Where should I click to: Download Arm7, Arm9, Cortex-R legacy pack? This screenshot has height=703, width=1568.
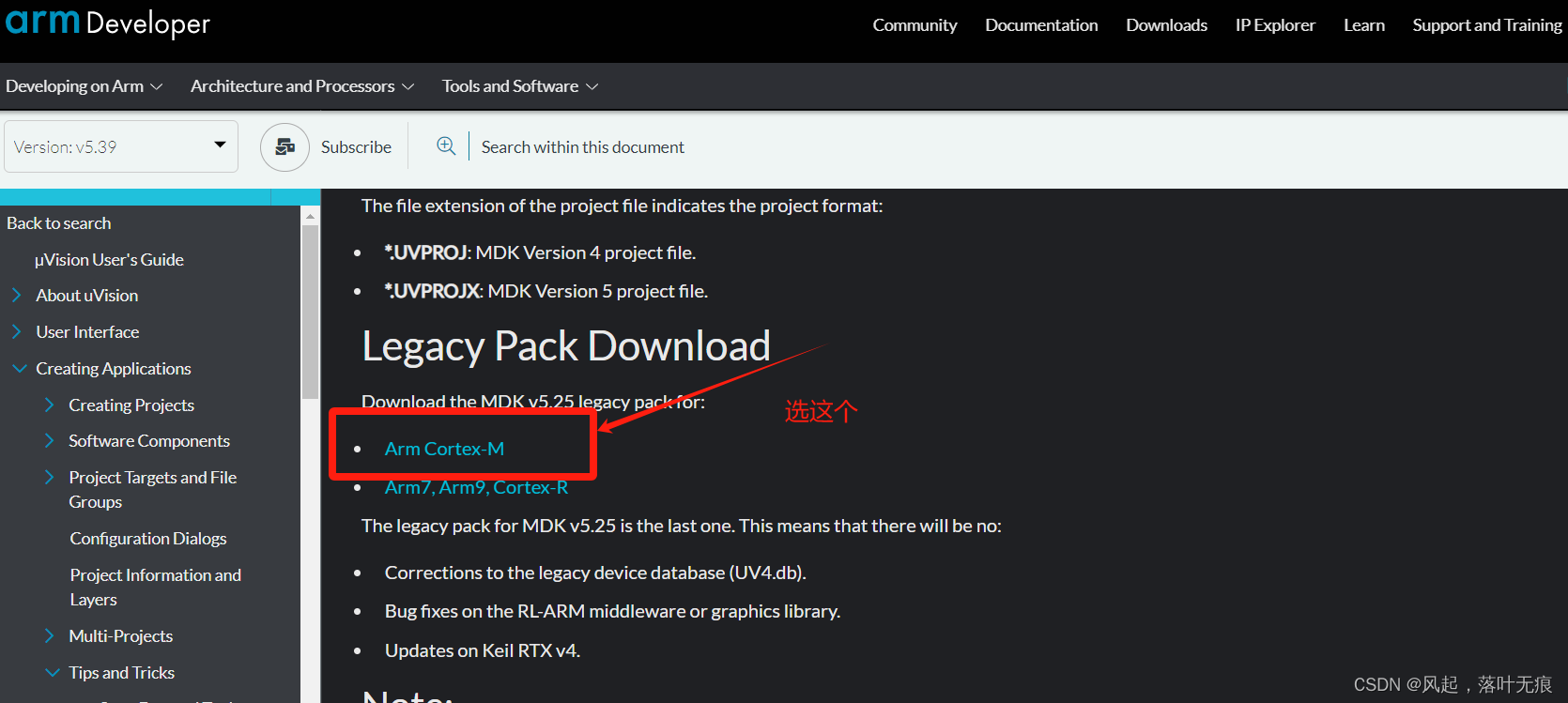[x=476, y=487]
